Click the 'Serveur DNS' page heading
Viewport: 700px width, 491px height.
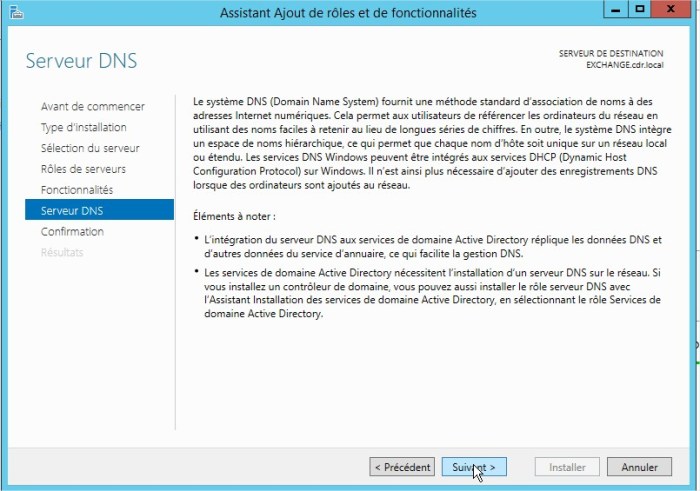81,61
